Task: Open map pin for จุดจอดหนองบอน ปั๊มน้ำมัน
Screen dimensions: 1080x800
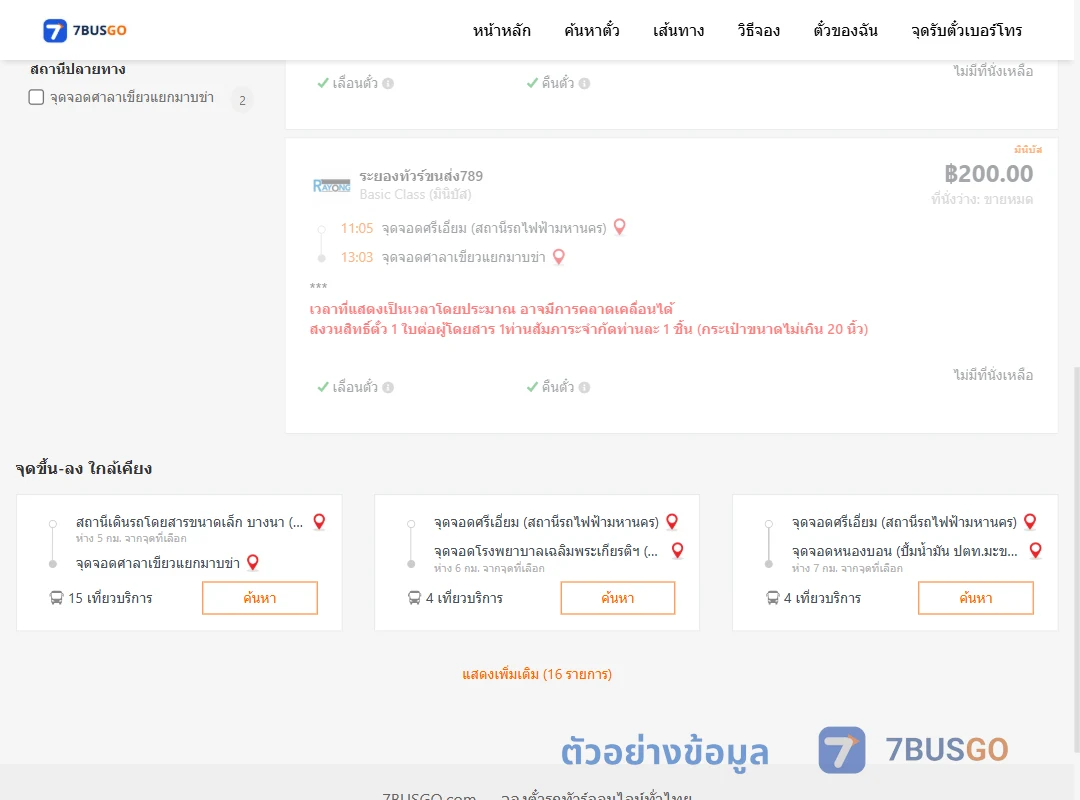Action: click(x=1036, y=550)
